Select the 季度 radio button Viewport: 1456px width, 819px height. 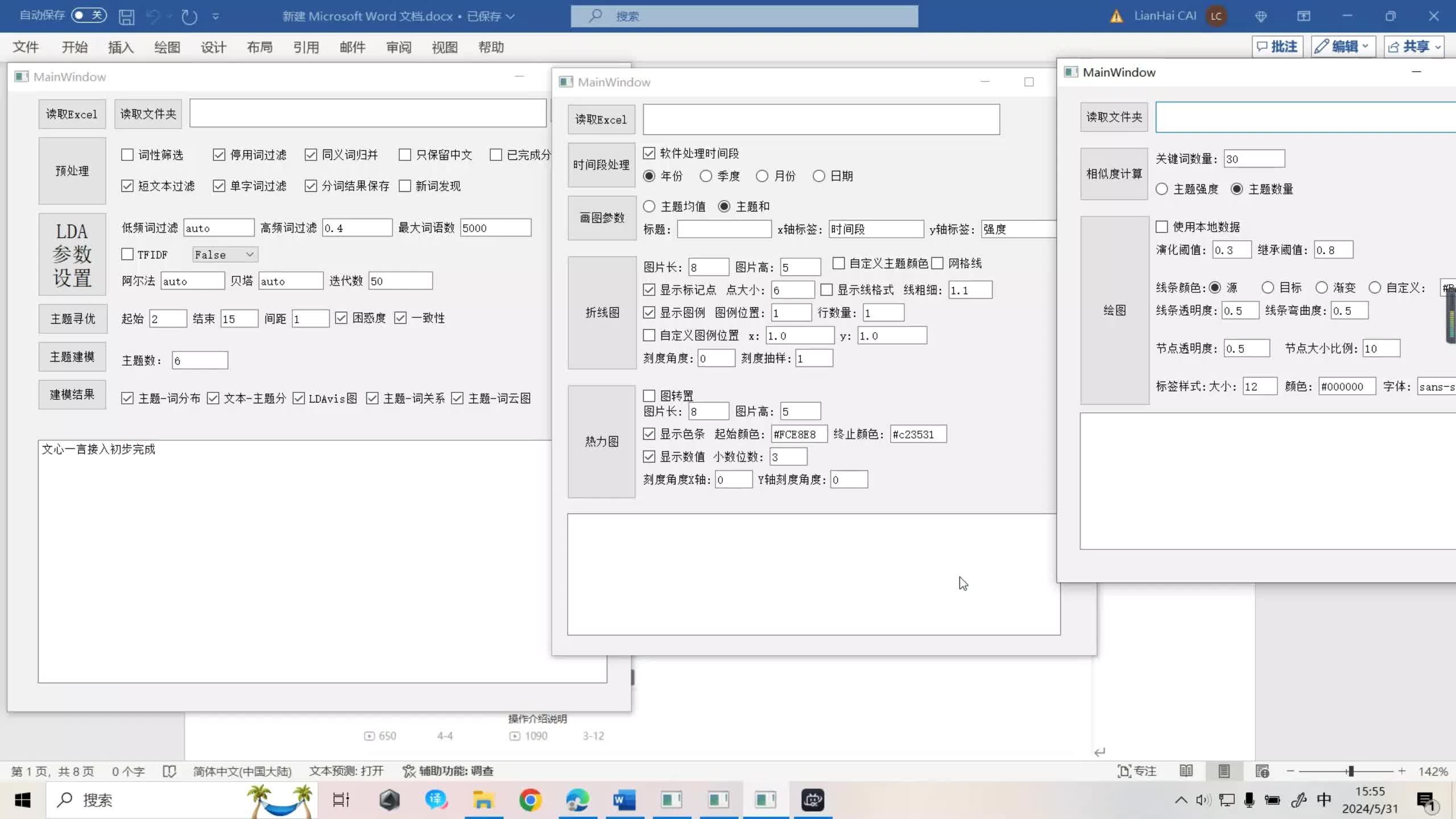pyautogui.click(x=706, y=176)
